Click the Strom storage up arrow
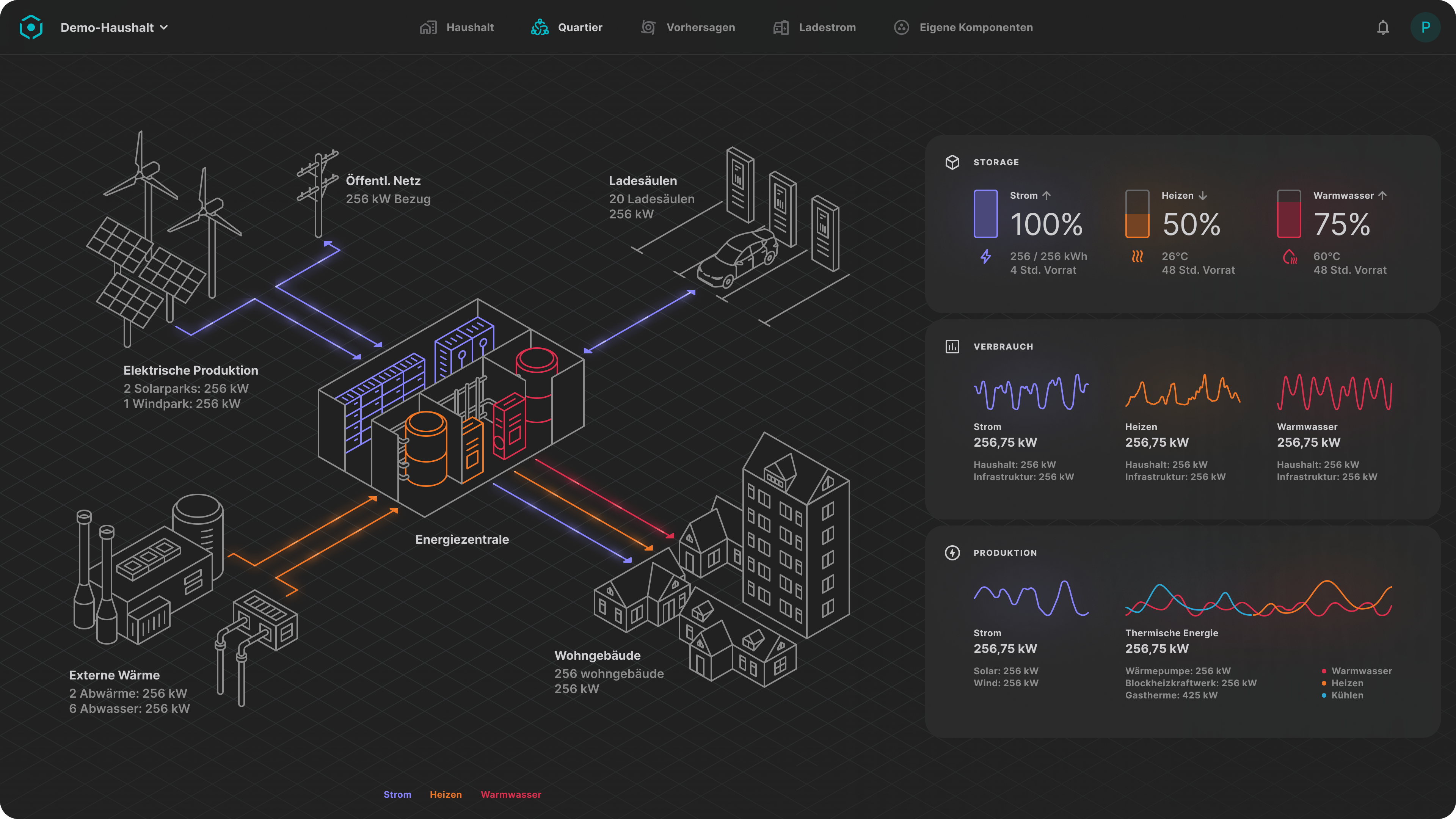Screen dimensions: 1456x819 [x=1047, y=196]
